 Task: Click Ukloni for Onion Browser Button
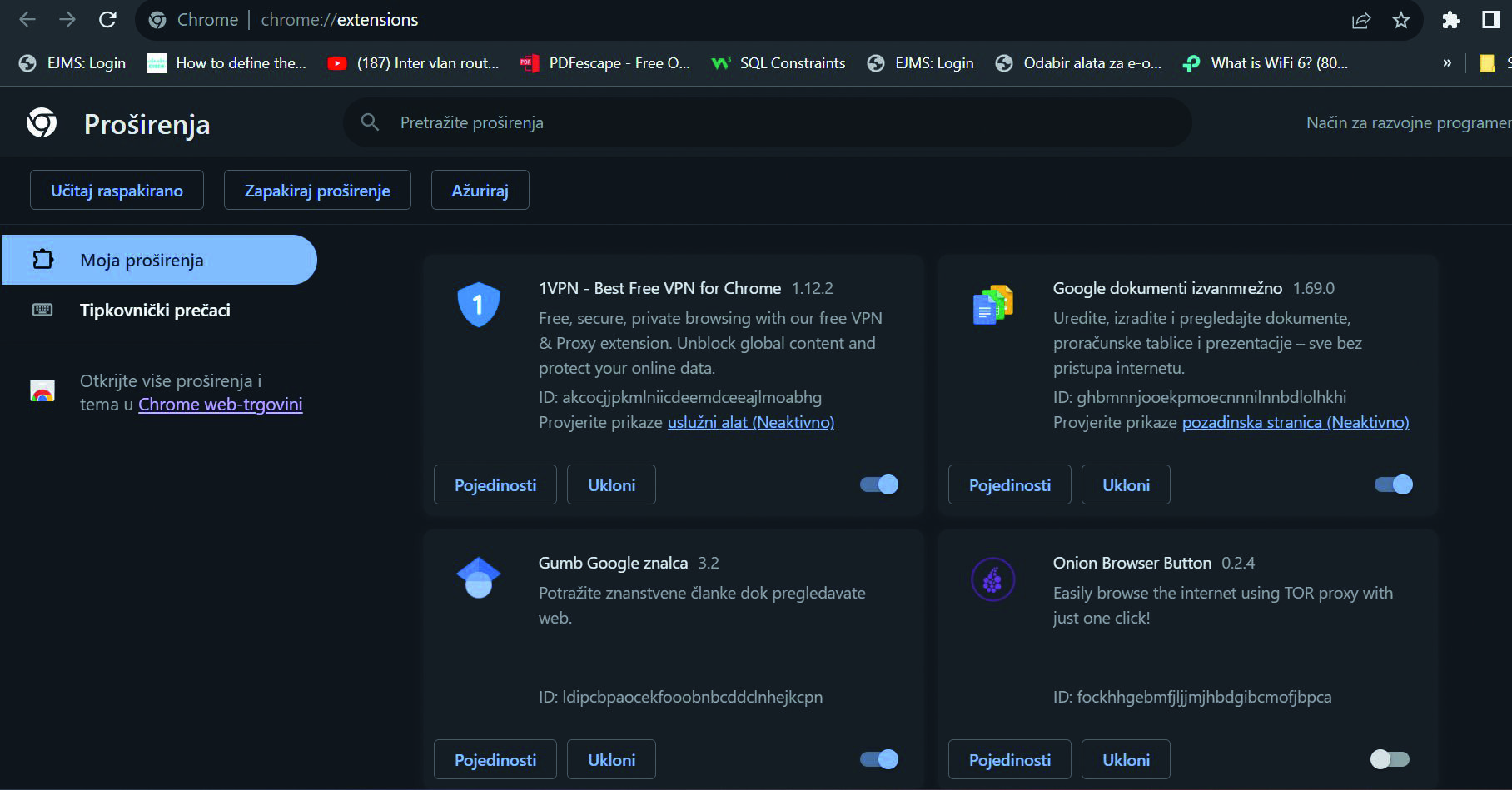tap(1127, 759)
